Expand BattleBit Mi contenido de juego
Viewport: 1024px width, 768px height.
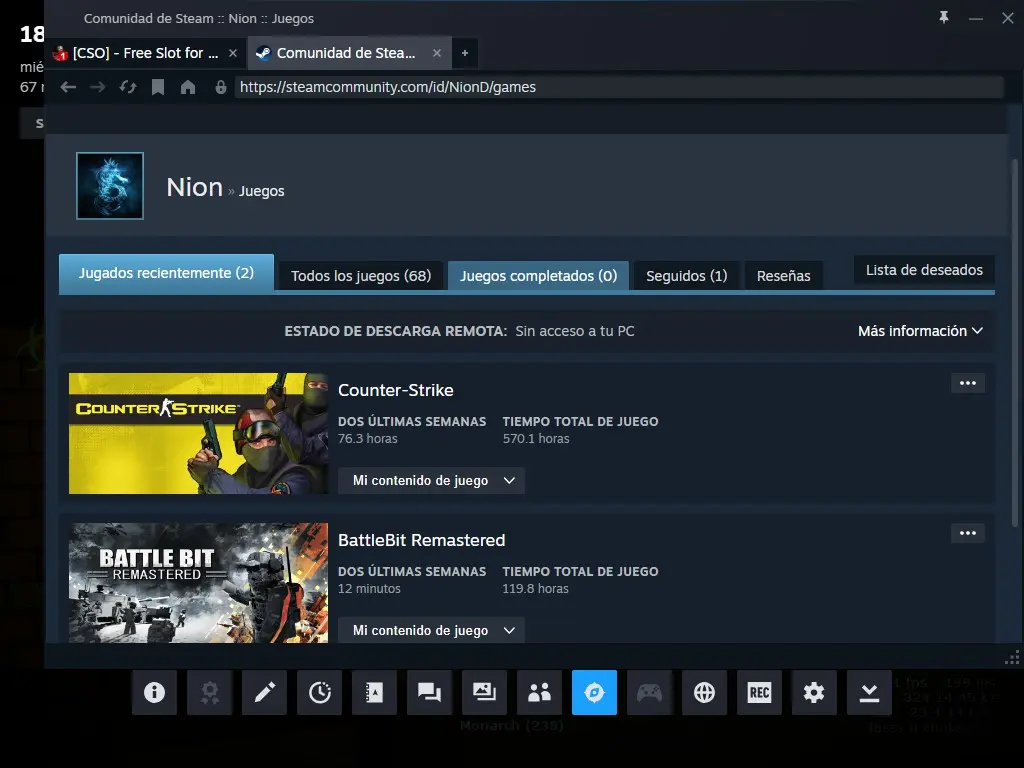tap(431, 630)
